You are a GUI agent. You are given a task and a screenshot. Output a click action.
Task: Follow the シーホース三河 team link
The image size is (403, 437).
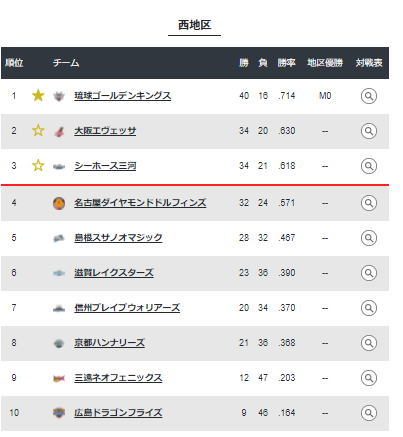(105, 166)
